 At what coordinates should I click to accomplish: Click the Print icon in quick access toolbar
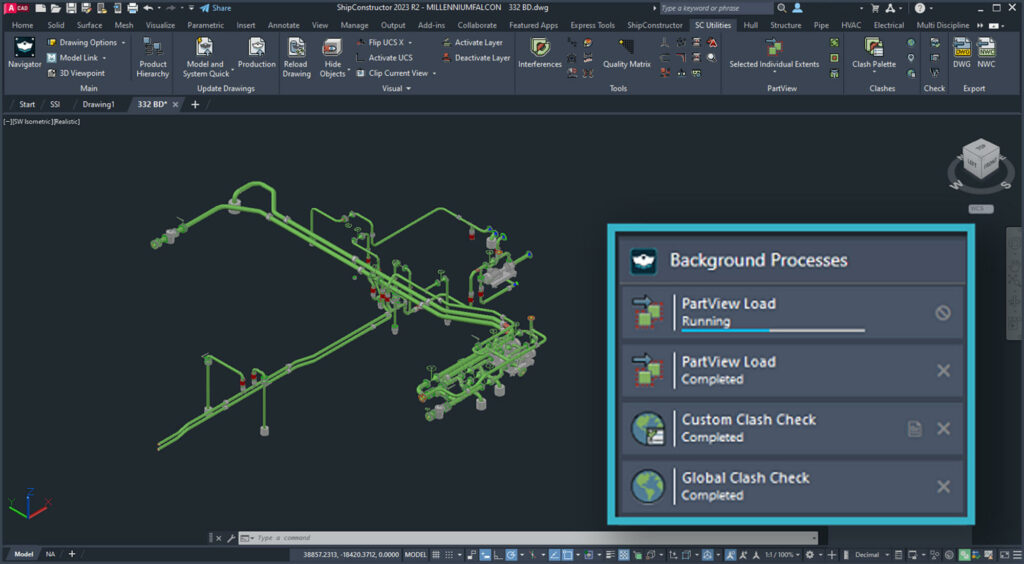pyautogui.click(x=133, y=8)
